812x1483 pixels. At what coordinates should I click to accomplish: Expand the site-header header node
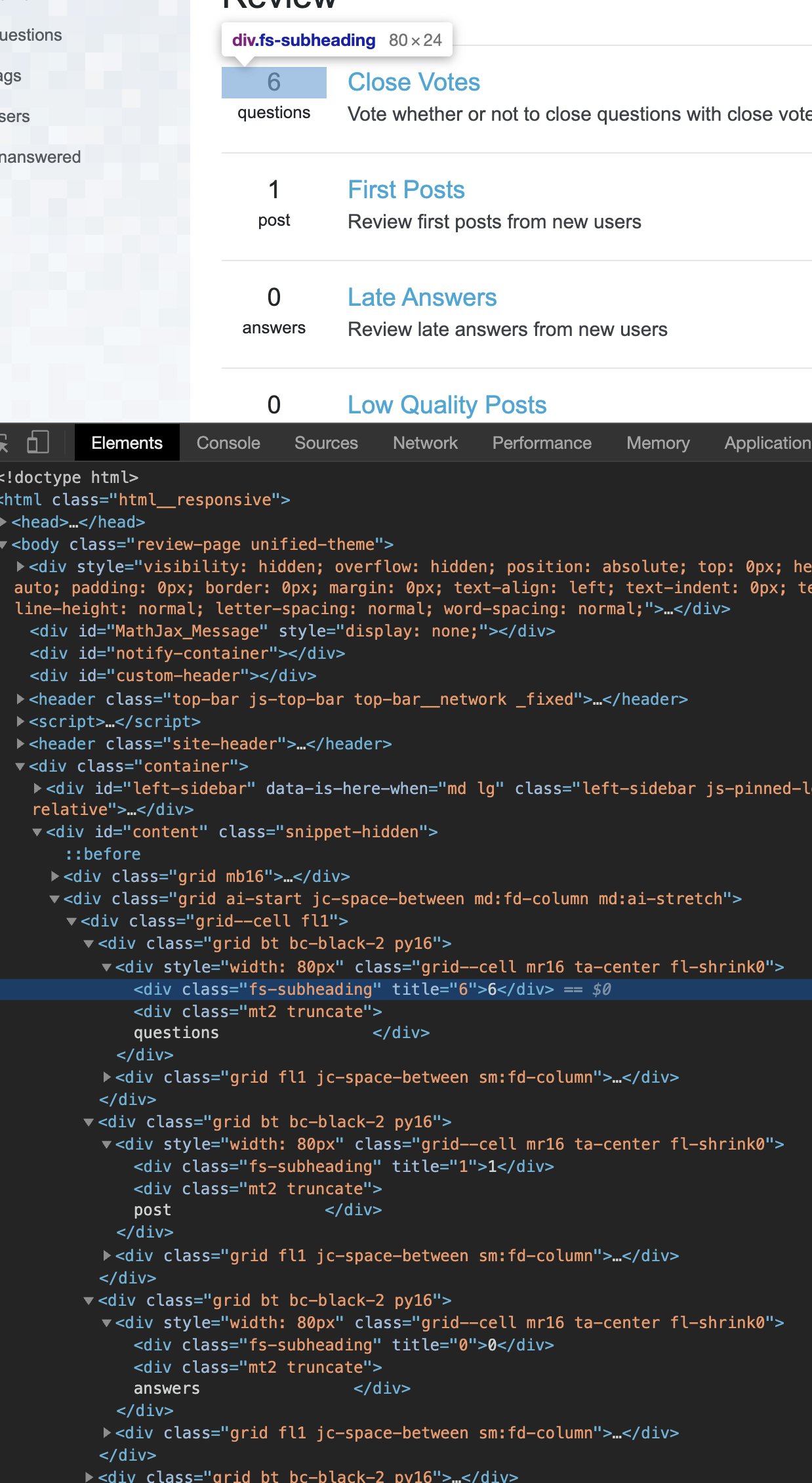coord(20,743)
